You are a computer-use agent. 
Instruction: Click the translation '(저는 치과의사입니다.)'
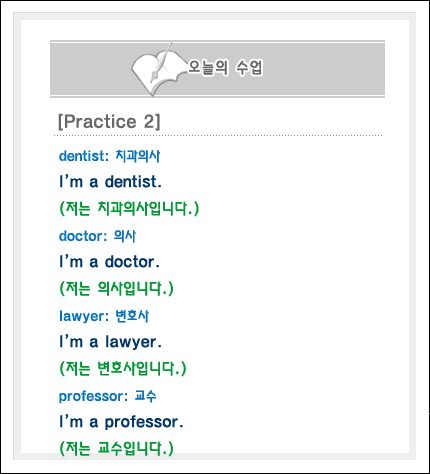click(x=129, y=208)
